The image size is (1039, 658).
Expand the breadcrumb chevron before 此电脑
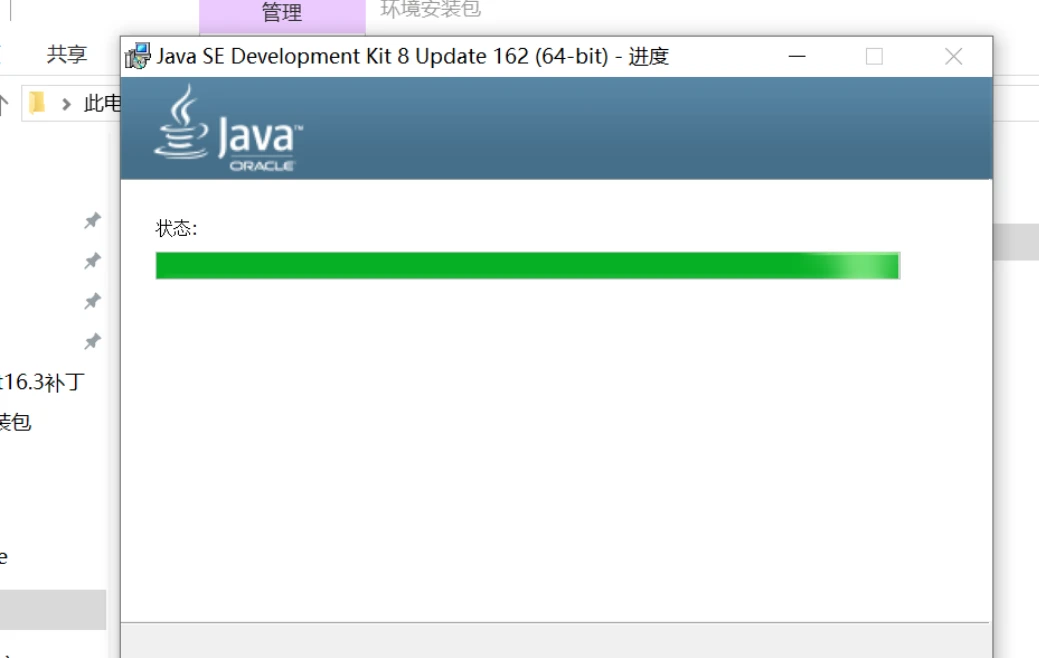coord(66,104)
